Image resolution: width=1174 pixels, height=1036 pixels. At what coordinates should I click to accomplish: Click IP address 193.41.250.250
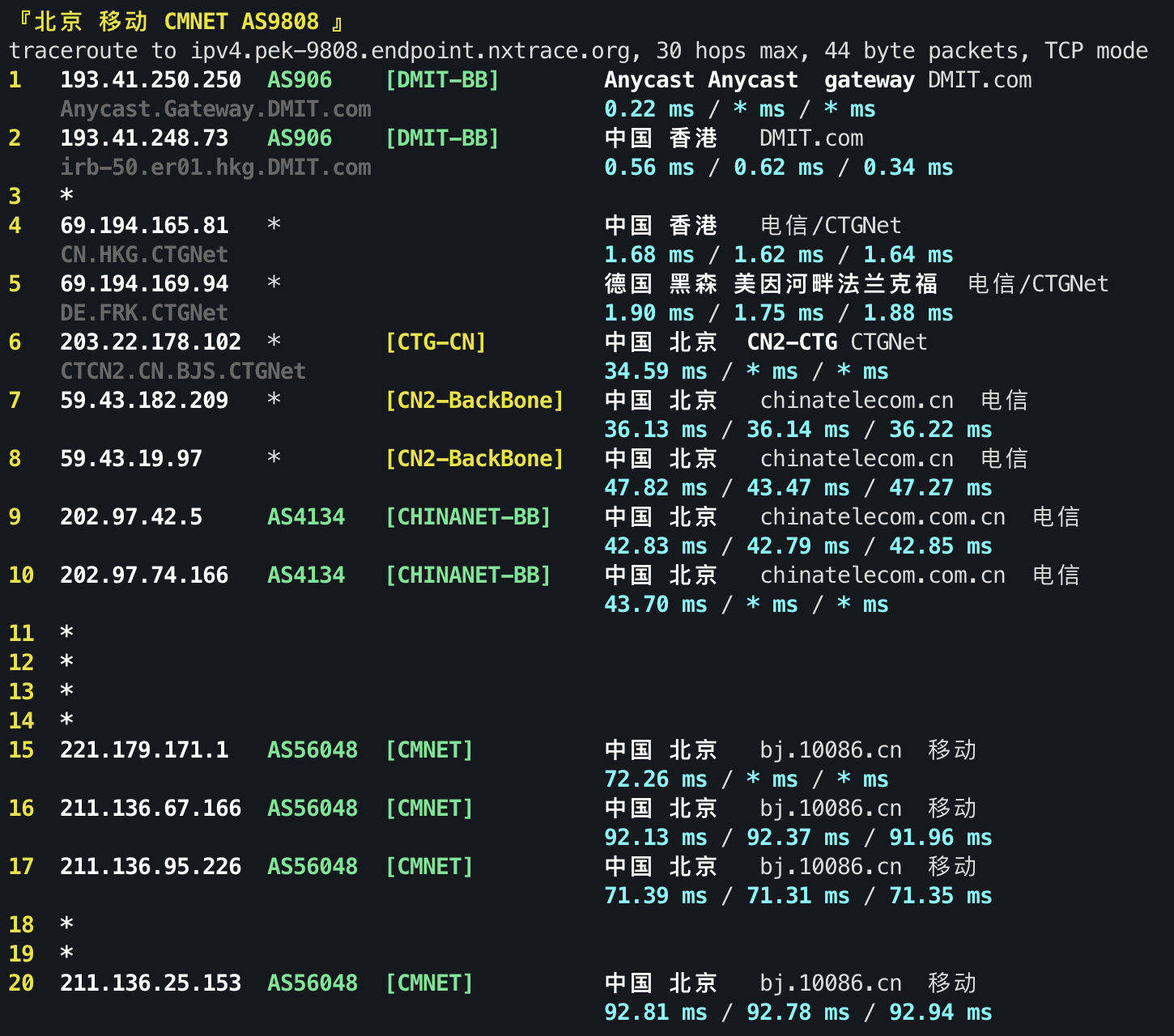point(151,80)
